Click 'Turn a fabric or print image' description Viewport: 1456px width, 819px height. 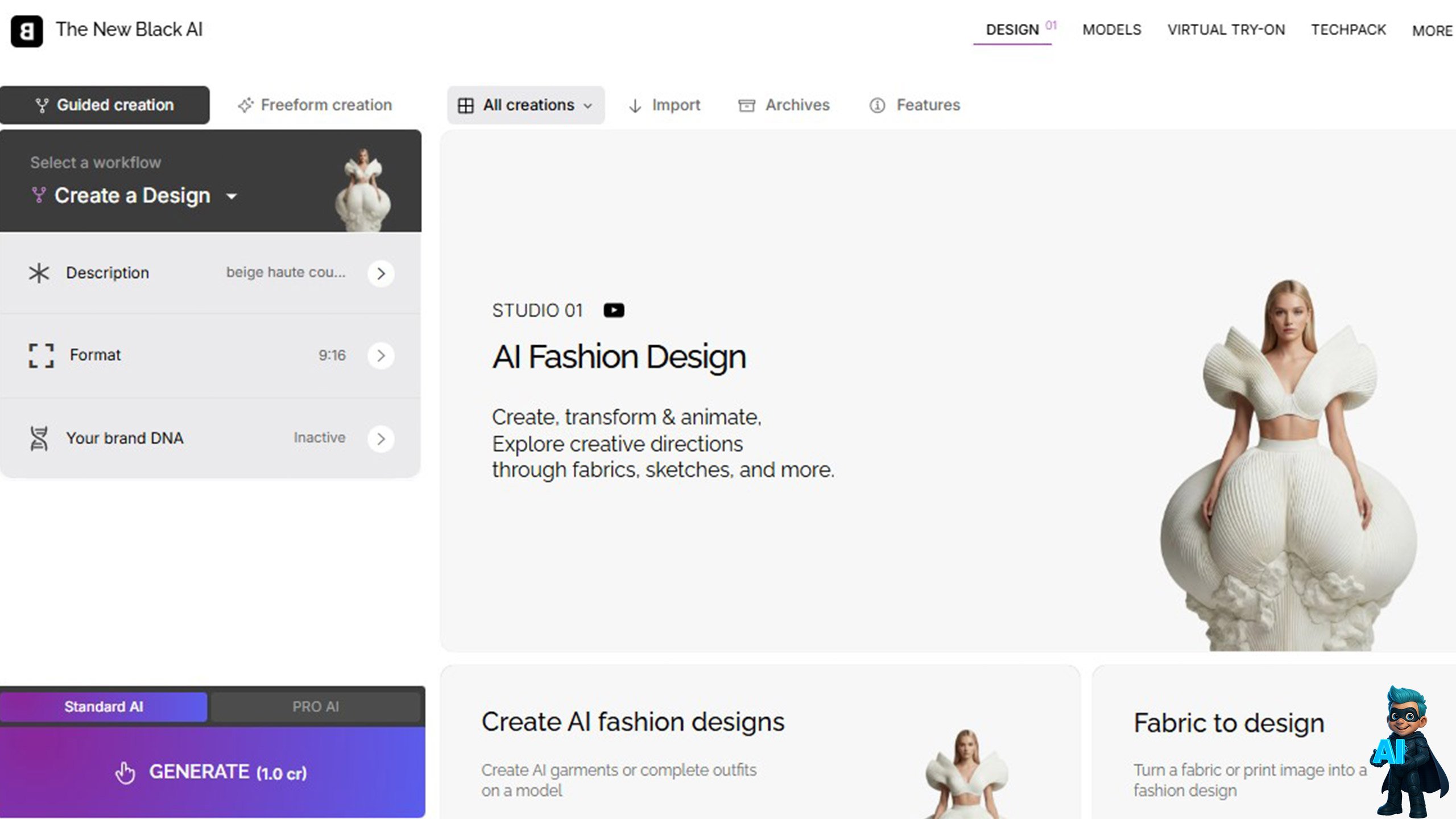tap(1250, 780)
